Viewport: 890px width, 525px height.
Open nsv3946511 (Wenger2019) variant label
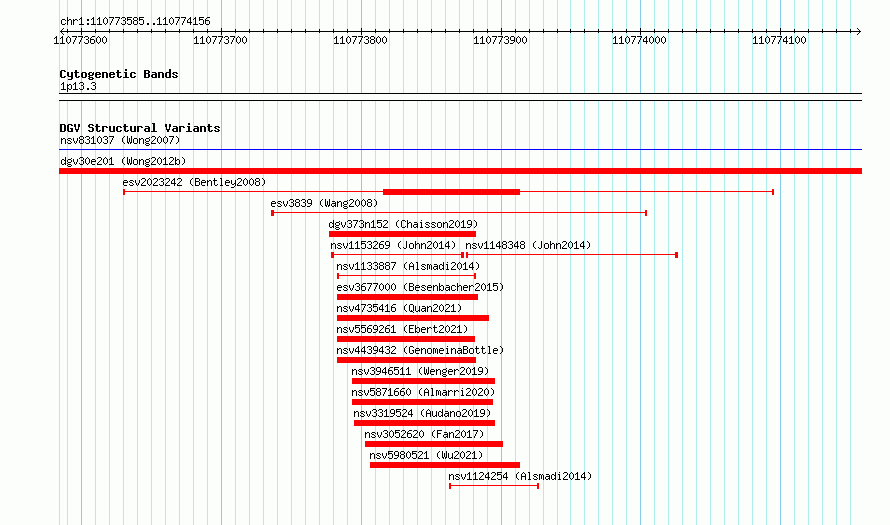pyautogui.click(x=420, y=371)
